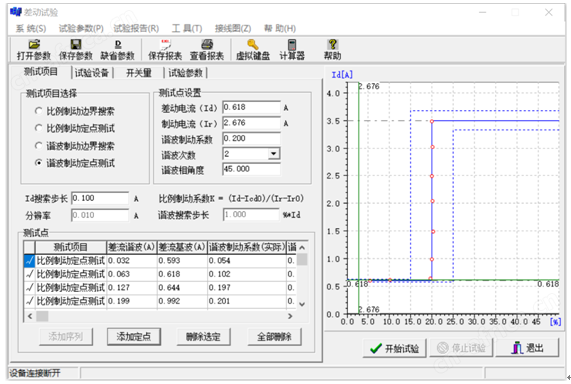Save report with 保存报表 icon

coord(165,50)
